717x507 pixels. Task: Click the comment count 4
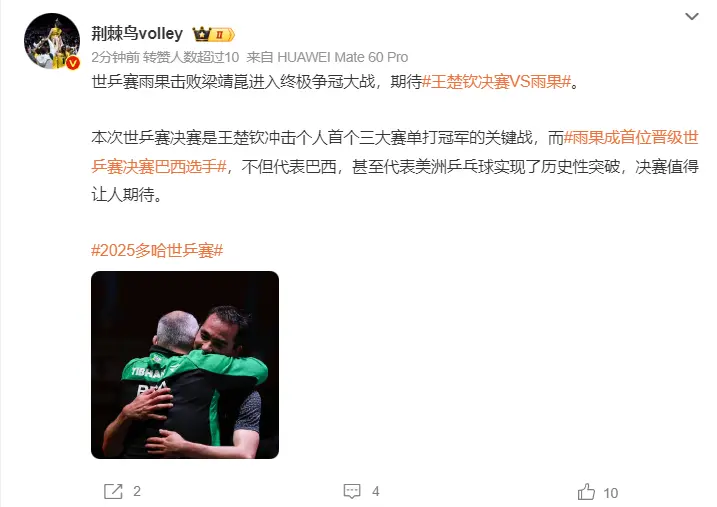(x=375, y=491)
